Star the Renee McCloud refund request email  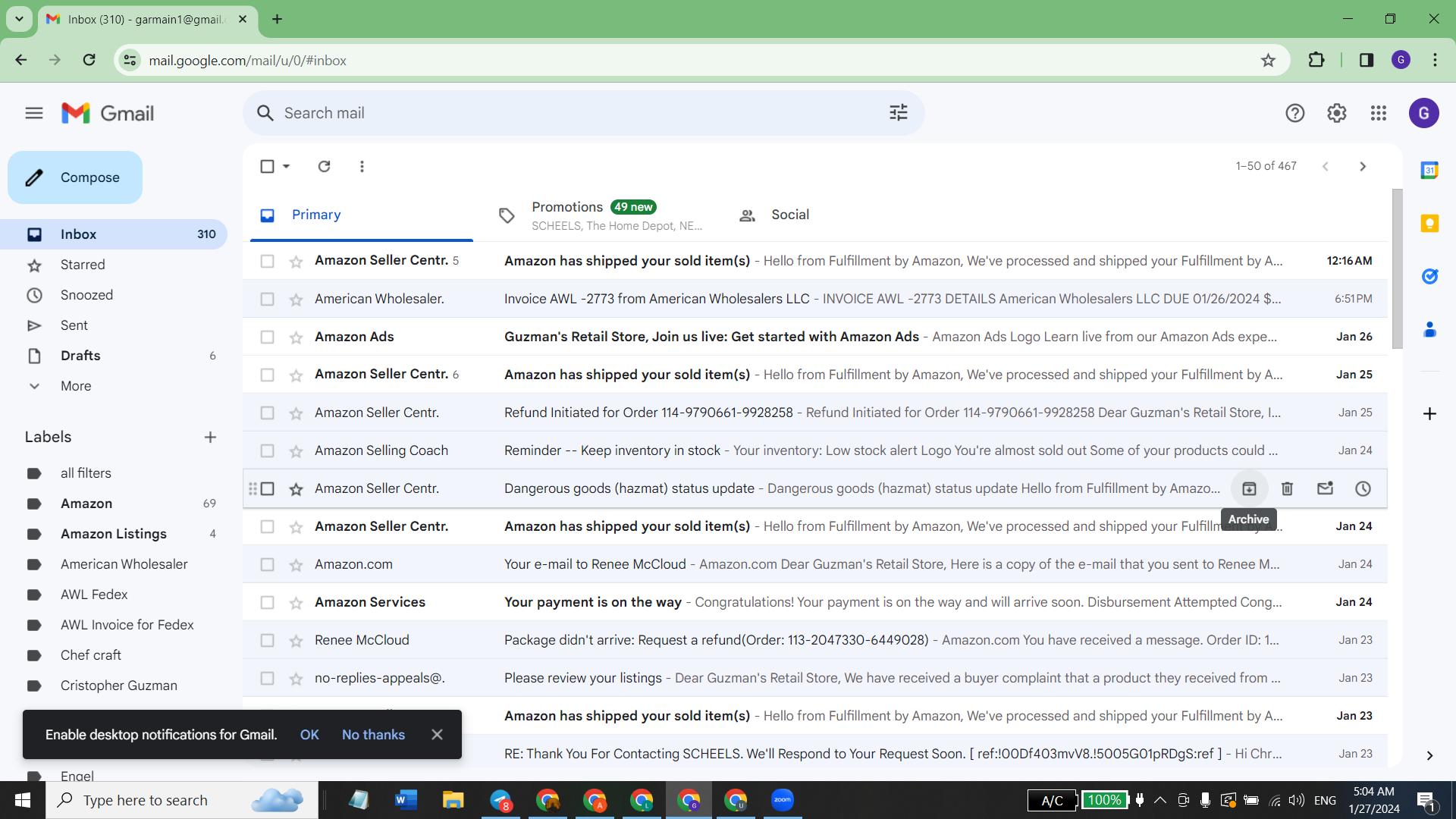click(x=296, y=641)
